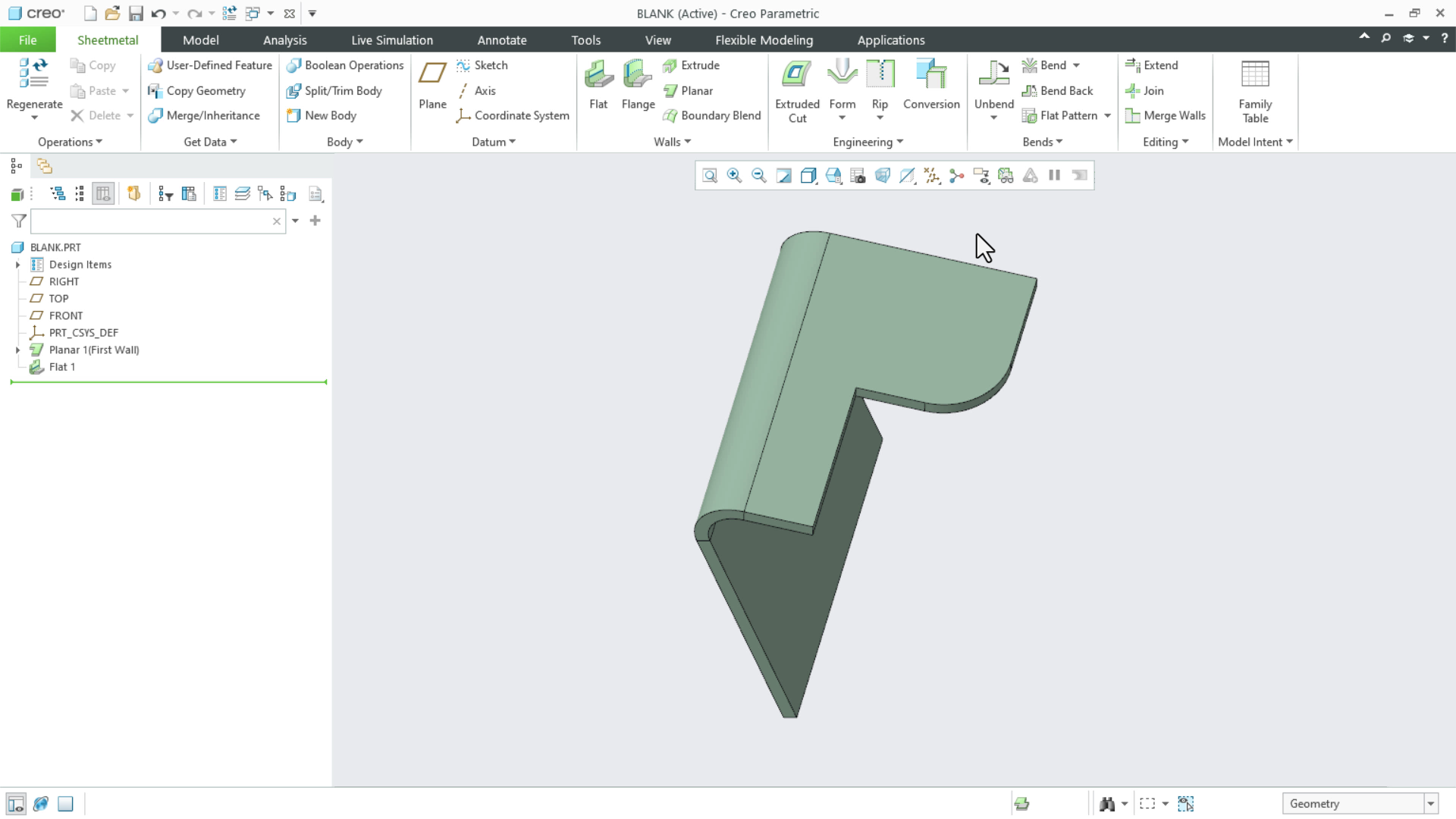Click the Boundary Blend button
The width and height of the screenshot is (1456, 819).
711,115
